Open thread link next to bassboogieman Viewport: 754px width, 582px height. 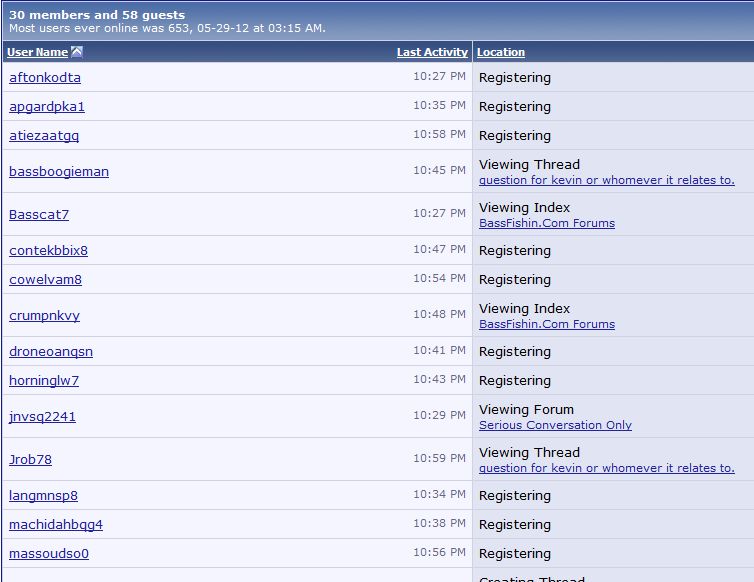(x=606, y=181)
